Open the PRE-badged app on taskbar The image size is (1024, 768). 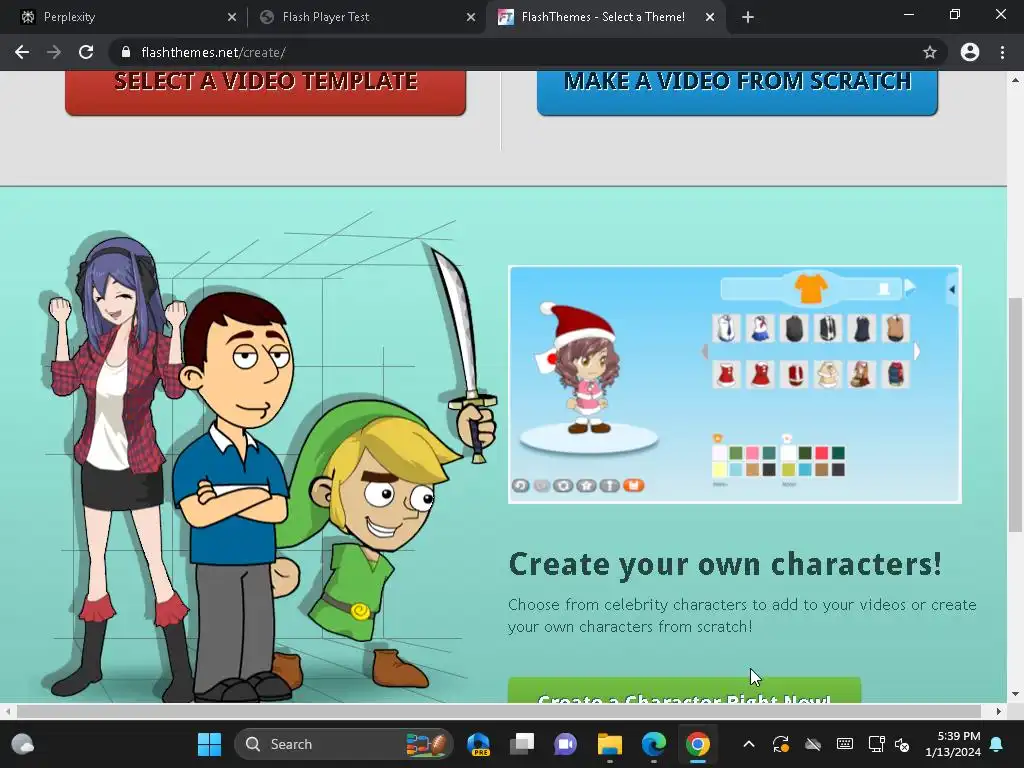click(479, 744)
